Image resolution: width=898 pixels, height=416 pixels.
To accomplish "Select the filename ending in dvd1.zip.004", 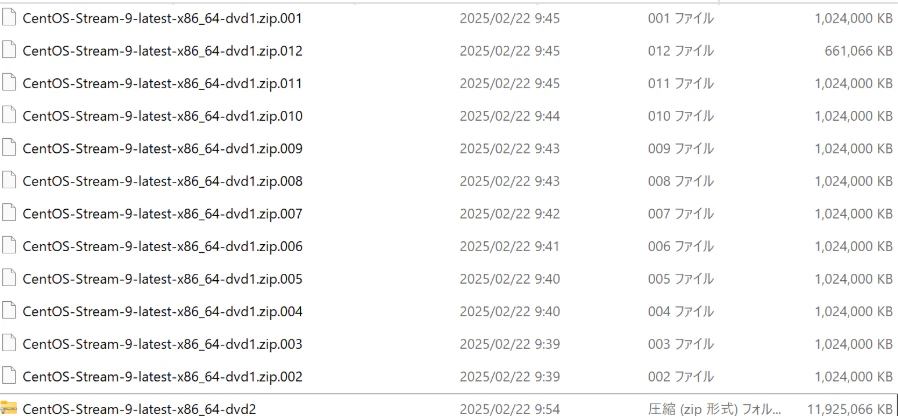I will pyautogui.click(x=162, y=312).
